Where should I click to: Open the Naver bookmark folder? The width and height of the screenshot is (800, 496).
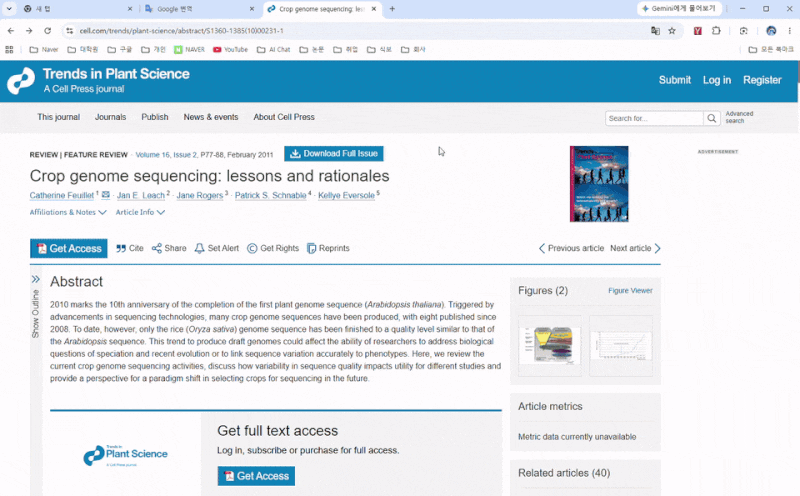click(44, 49)
